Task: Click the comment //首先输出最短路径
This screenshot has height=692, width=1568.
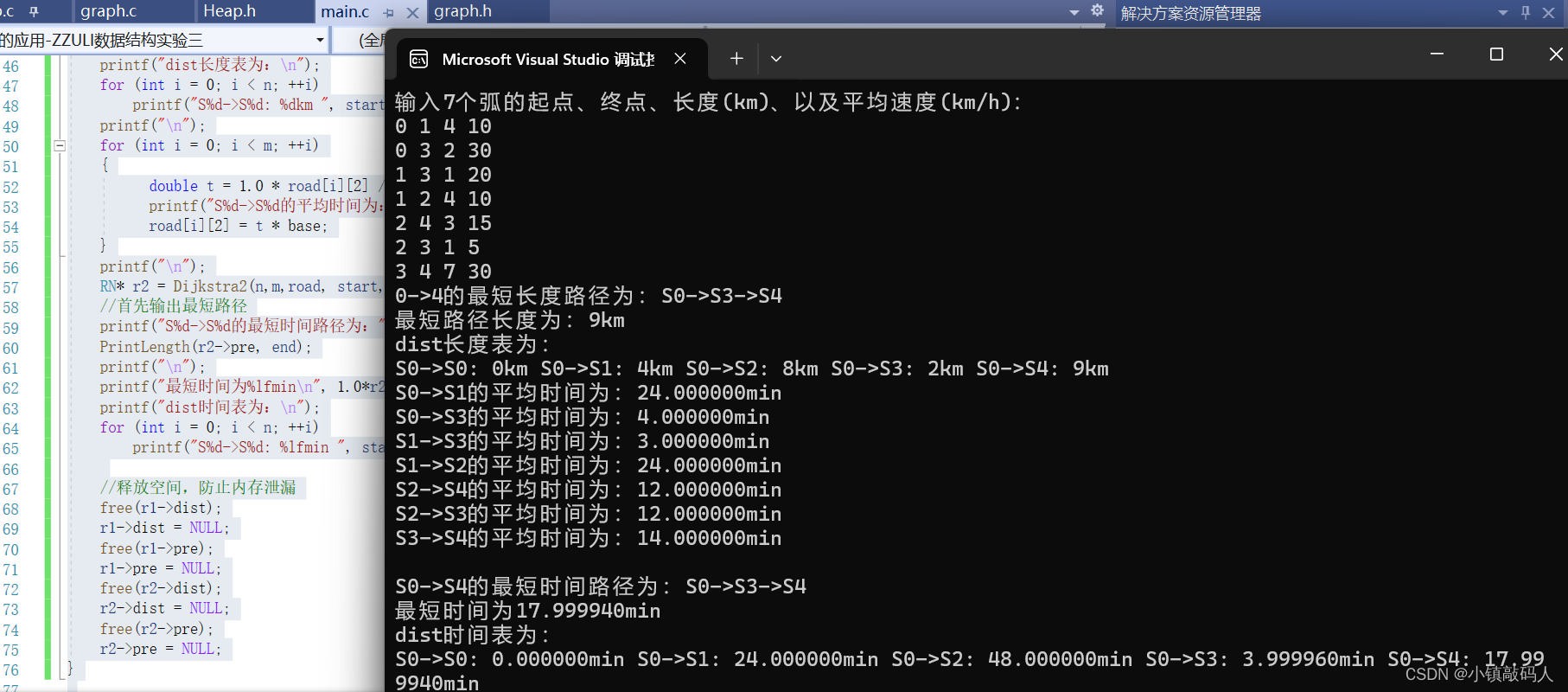Action: [173, 306]
